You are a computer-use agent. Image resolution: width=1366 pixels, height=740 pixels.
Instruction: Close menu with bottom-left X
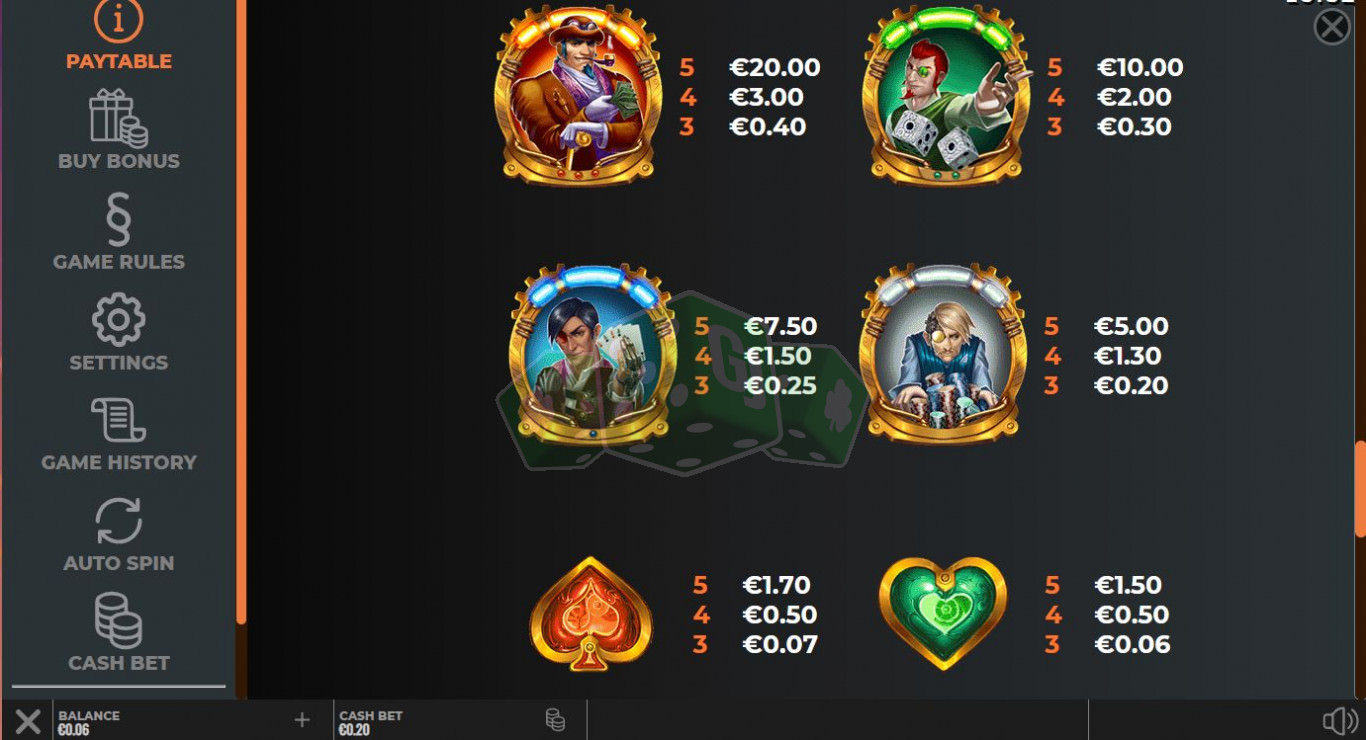click(x=28, y=721)
